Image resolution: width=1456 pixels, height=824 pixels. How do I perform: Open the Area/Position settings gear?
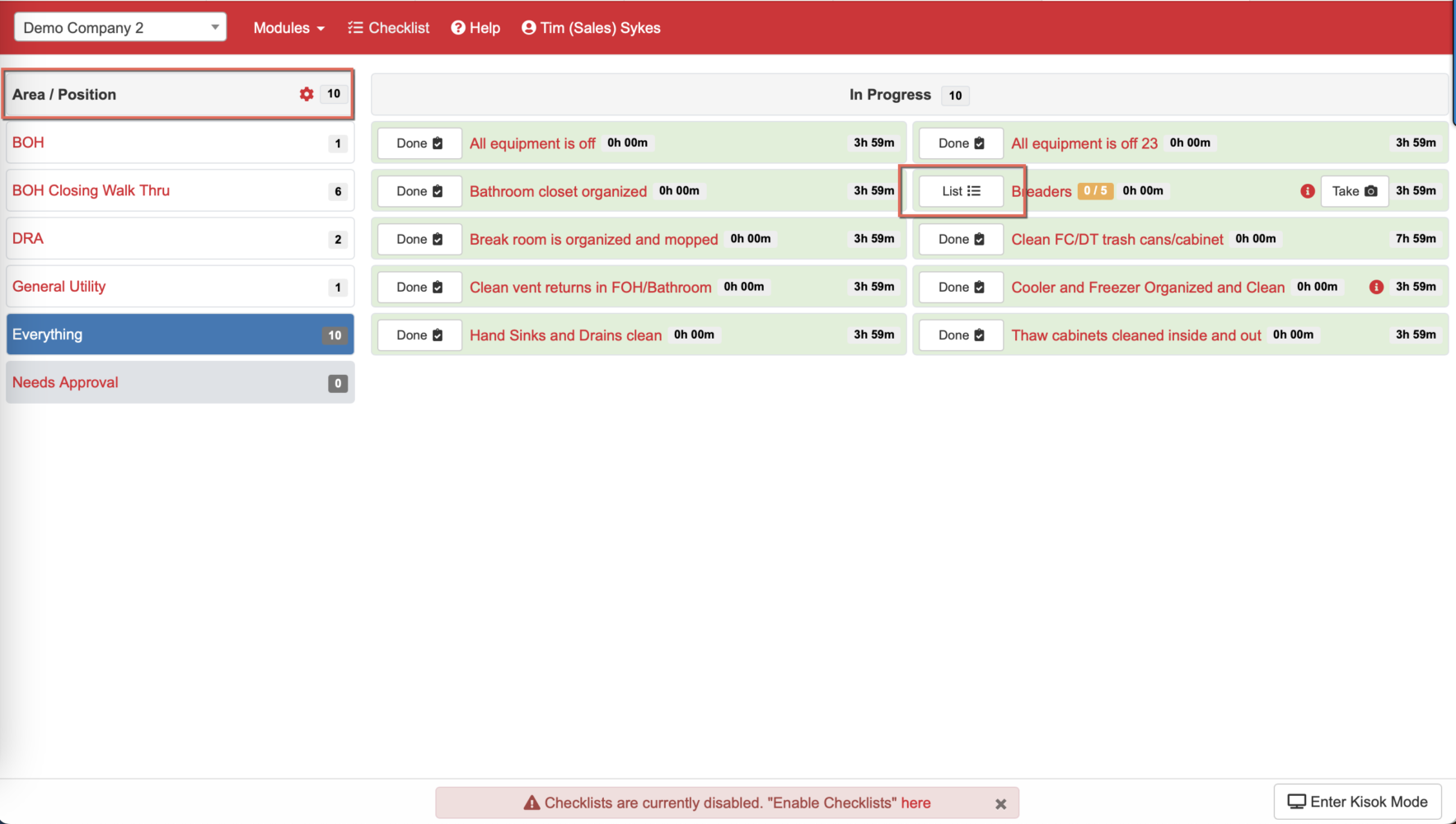tap(306, 94)
